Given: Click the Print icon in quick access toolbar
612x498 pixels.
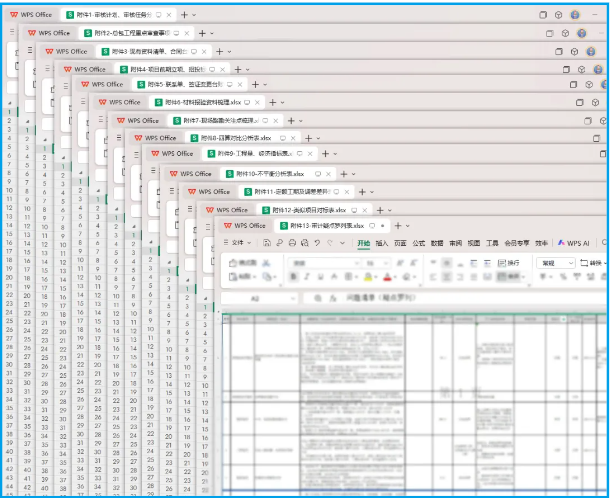Looking at the screenshot, I should (x=291, y=243).
